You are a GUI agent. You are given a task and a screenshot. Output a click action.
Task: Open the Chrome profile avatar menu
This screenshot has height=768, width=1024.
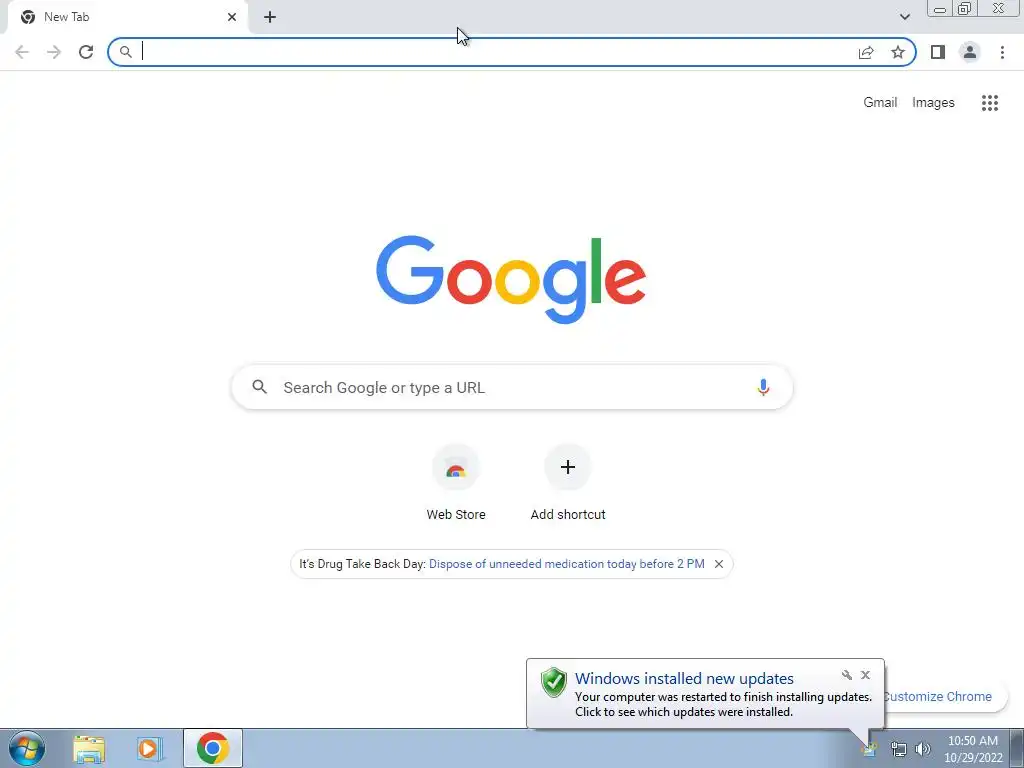point(970,52)
